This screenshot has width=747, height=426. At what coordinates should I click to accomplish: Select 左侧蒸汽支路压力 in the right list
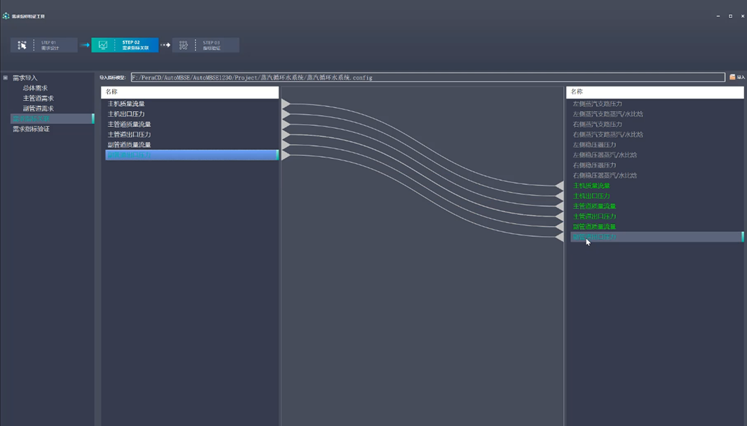tap(601, 103)
